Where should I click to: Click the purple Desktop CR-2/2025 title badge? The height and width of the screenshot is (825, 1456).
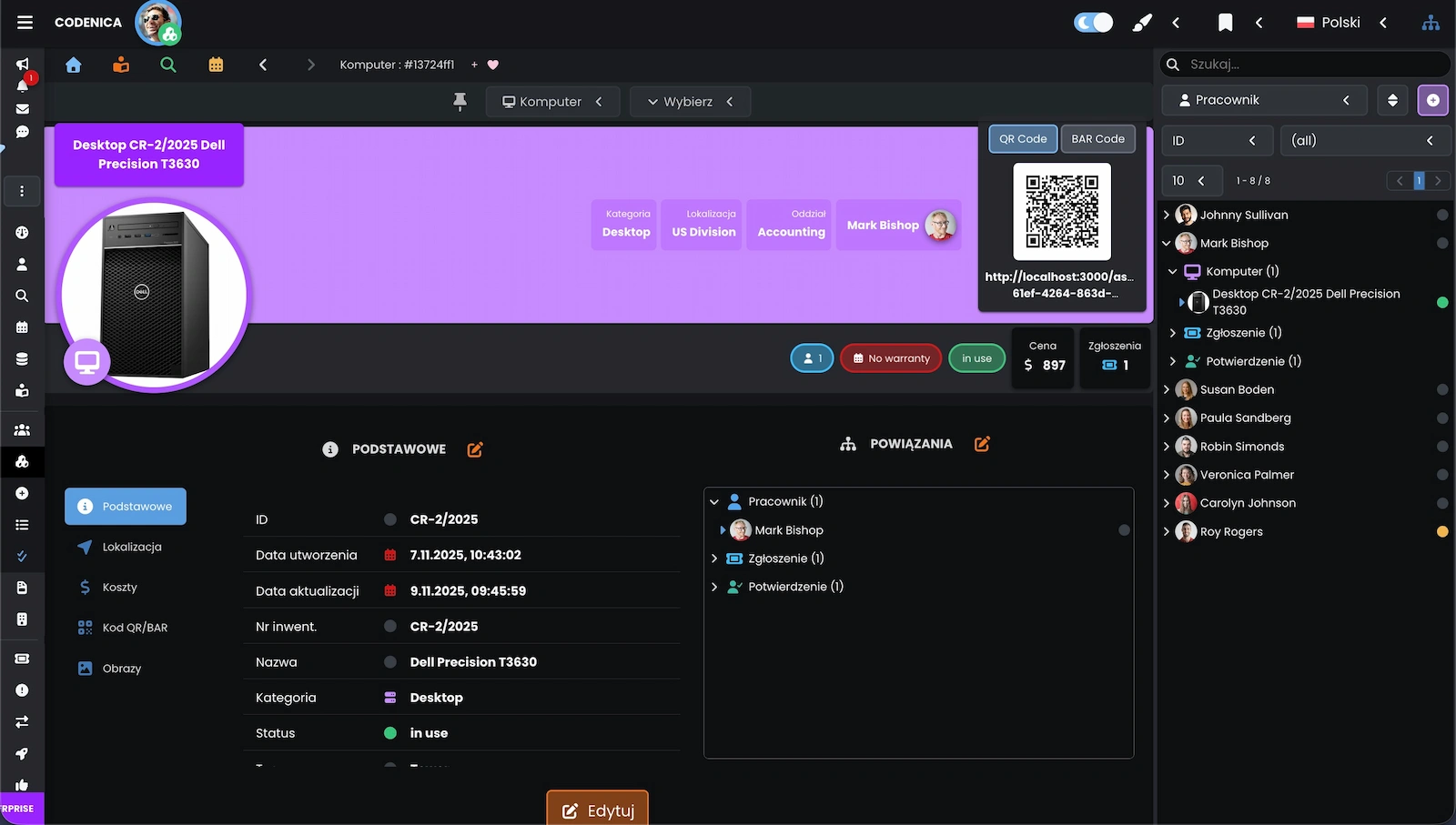tap(149, 155)
